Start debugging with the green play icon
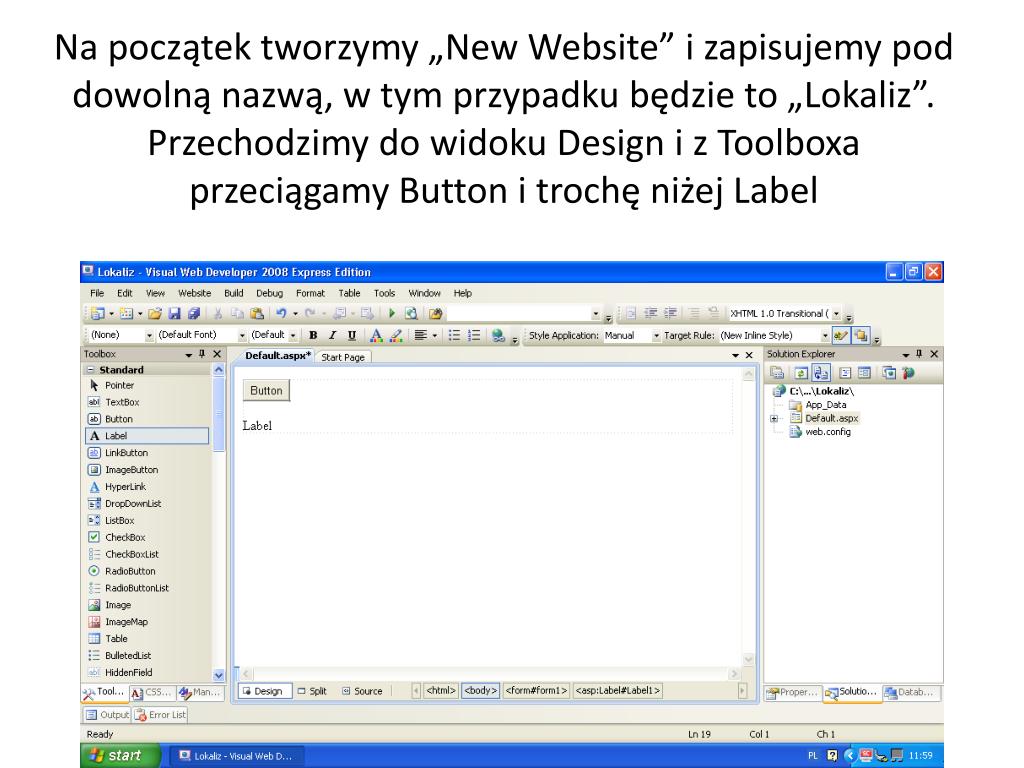 [392, 313]
